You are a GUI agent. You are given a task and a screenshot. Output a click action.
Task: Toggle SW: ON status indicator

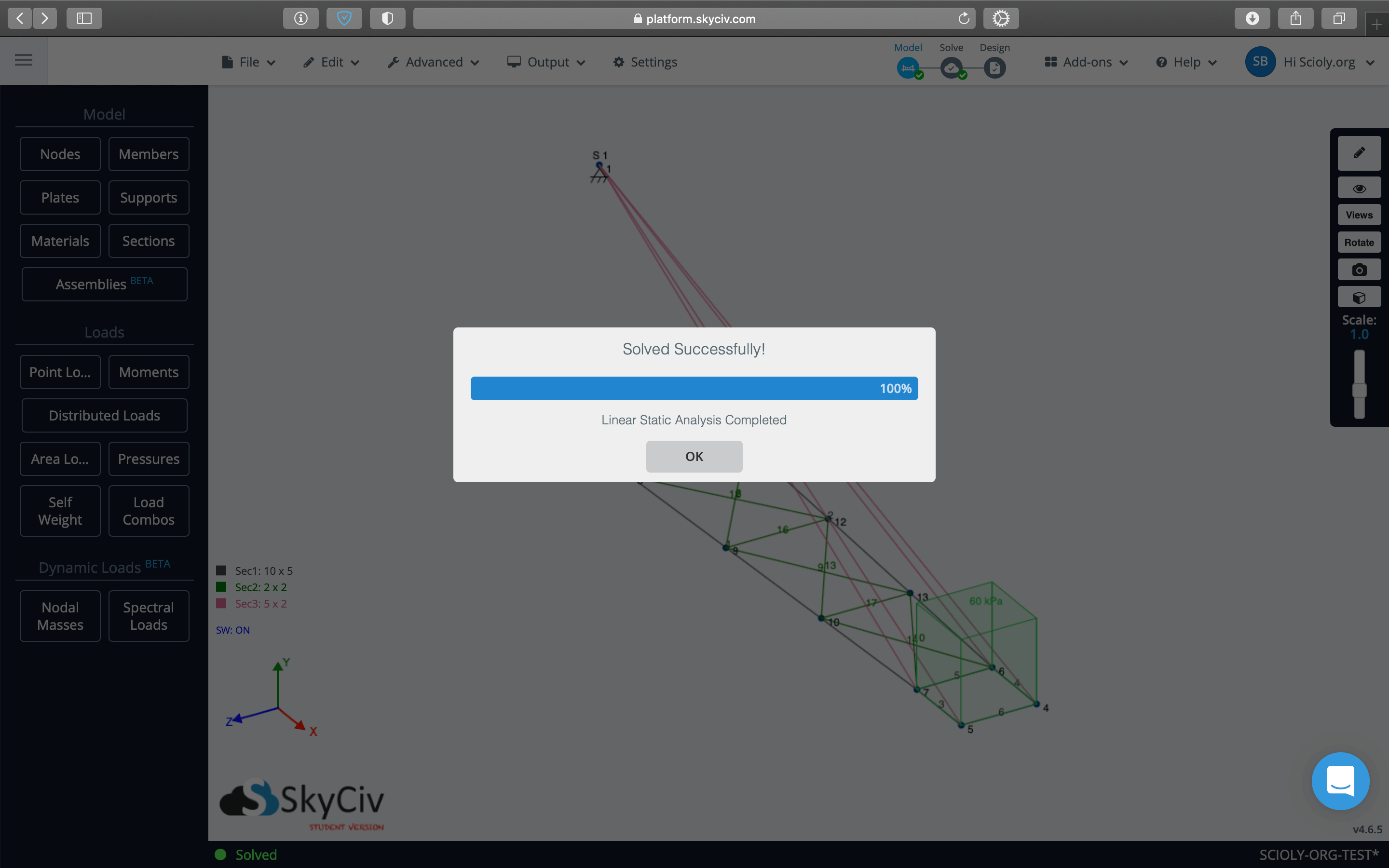pyautogui.click(x=233, y=630)
